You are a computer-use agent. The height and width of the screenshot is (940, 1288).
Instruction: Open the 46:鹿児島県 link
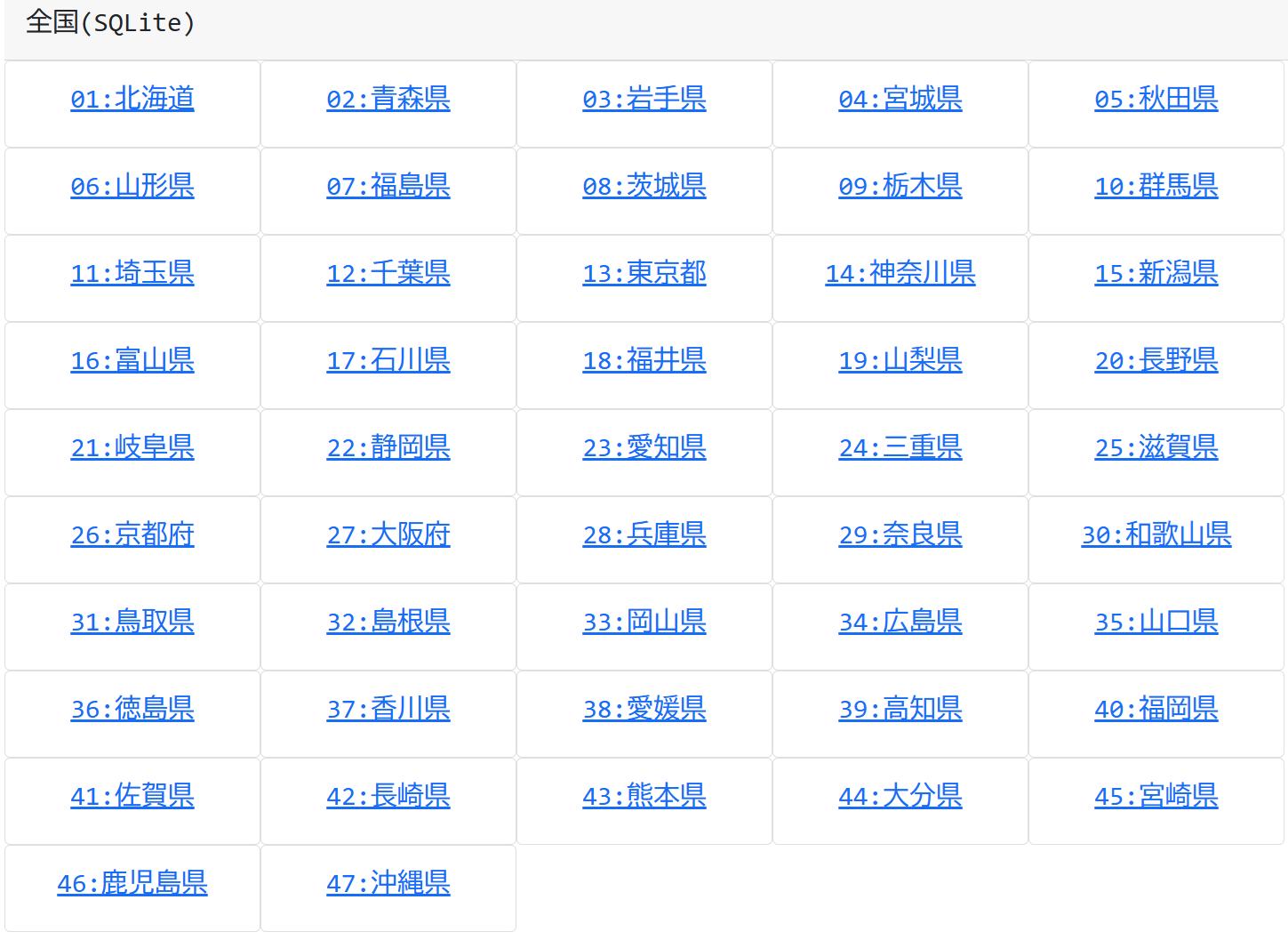132,883
